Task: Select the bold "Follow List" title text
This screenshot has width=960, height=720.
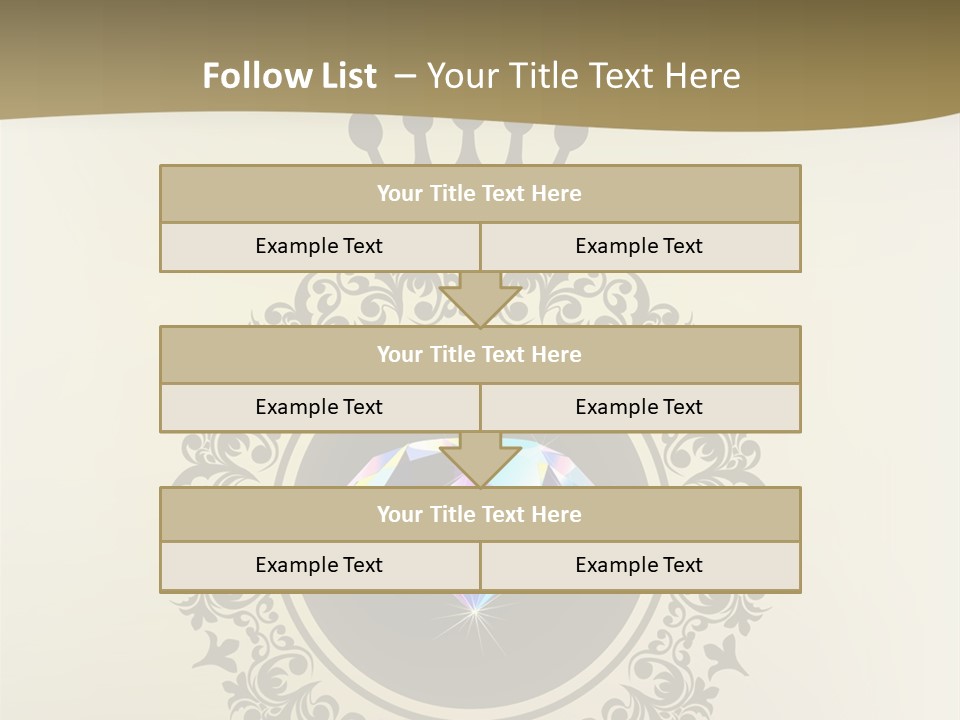Action: coord(290,76)
